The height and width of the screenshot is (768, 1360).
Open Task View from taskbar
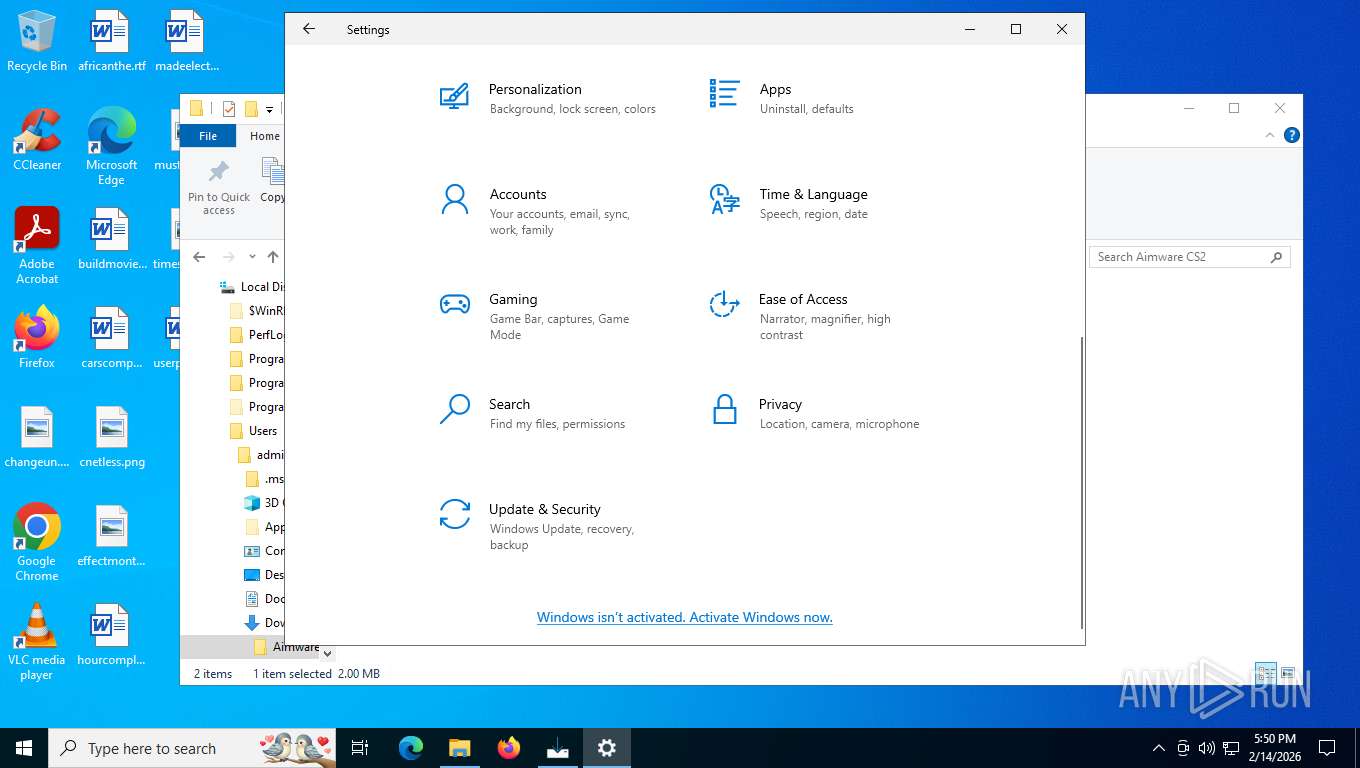point(360,747)
